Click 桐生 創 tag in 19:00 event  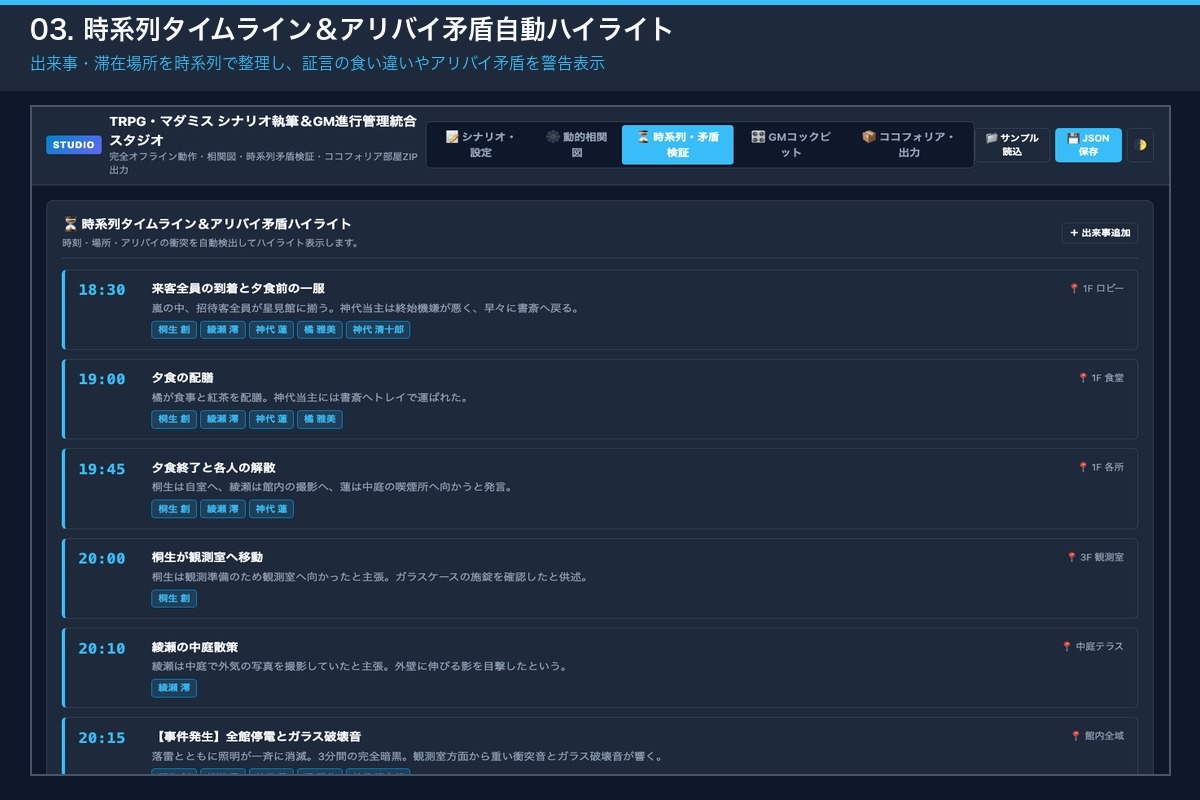coord(174,419)
